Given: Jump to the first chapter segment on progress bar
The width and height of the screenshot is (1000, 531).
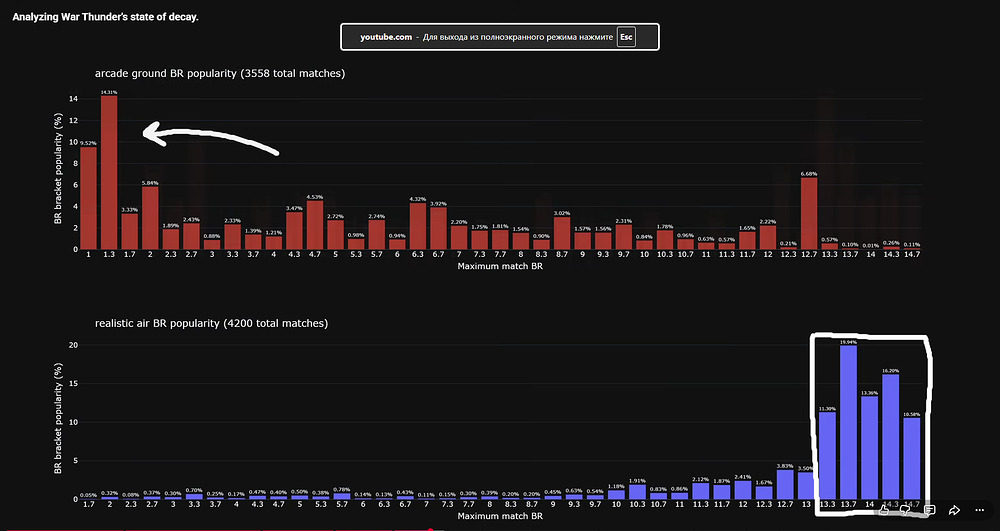Looking at the screenshot, I should pyautogui.click(x=62, y=529).
